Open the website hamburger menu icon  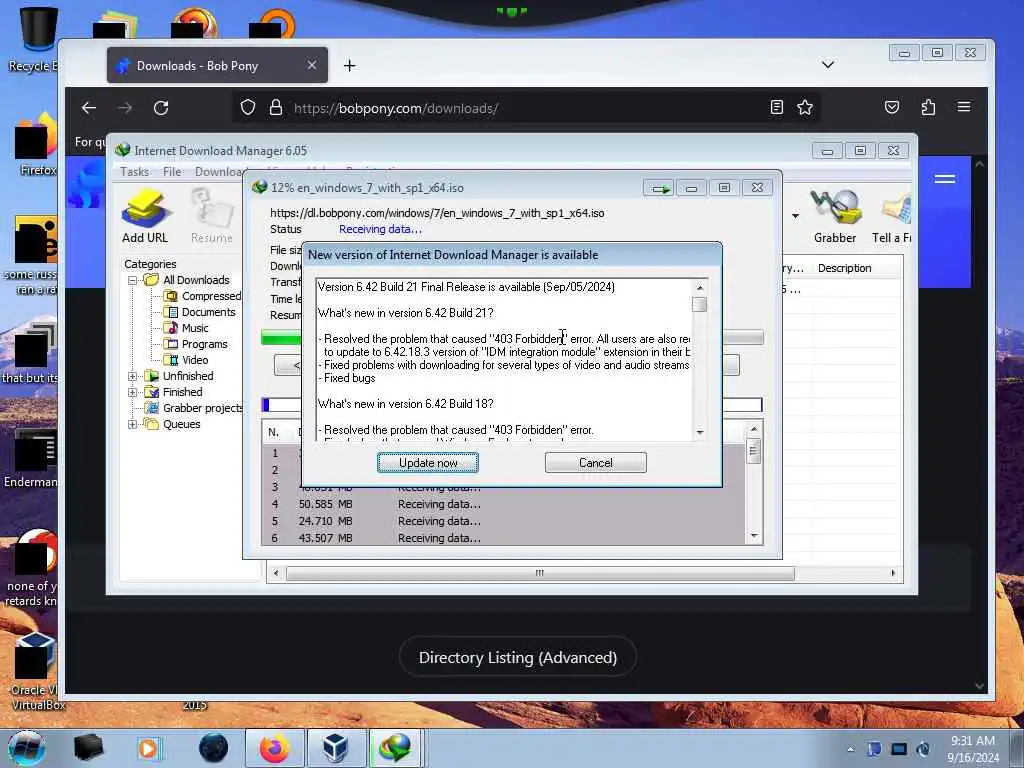click(945, 179)
